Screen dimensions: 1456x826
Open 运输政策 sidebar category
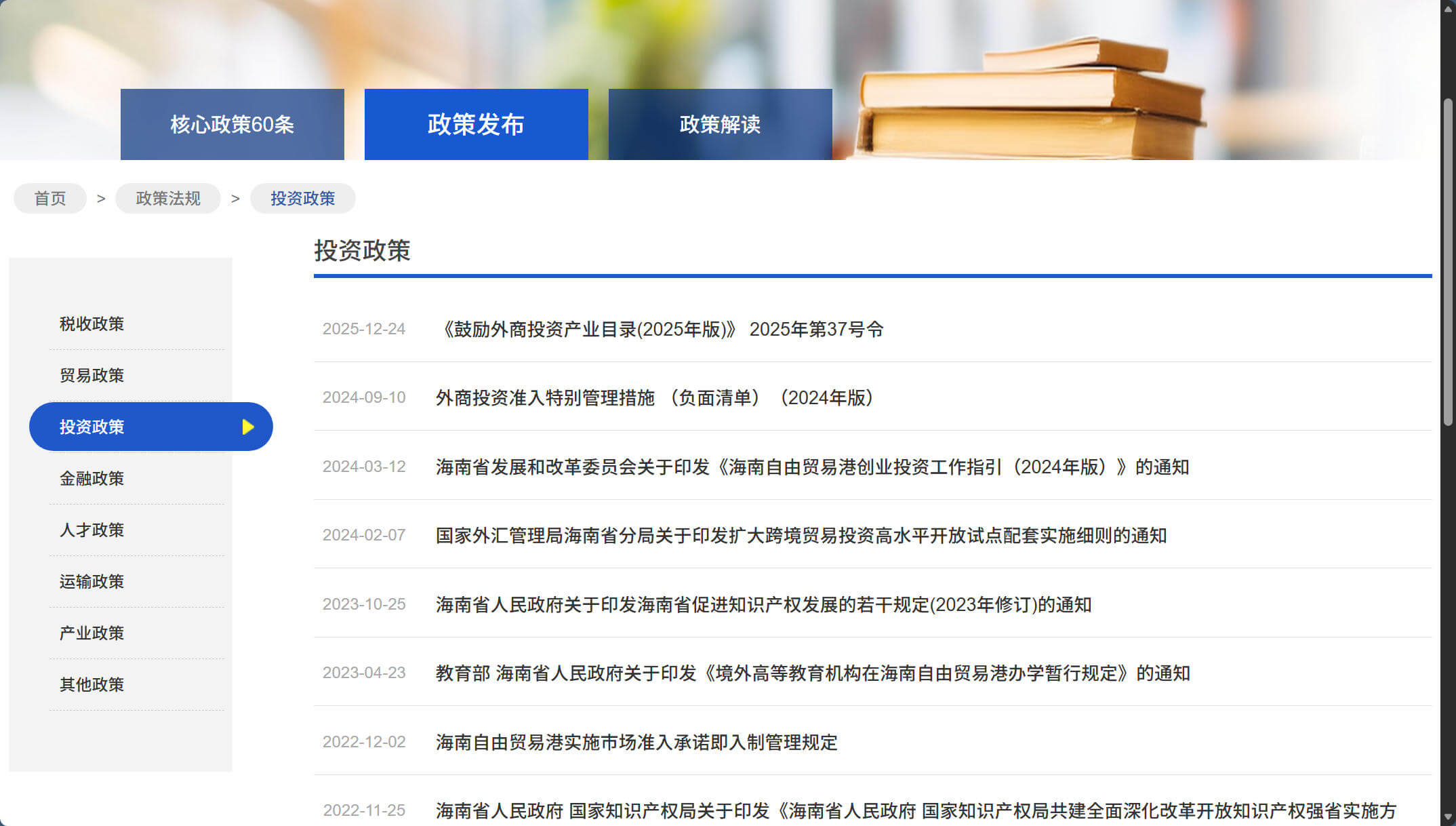click(x=92, y=582)
